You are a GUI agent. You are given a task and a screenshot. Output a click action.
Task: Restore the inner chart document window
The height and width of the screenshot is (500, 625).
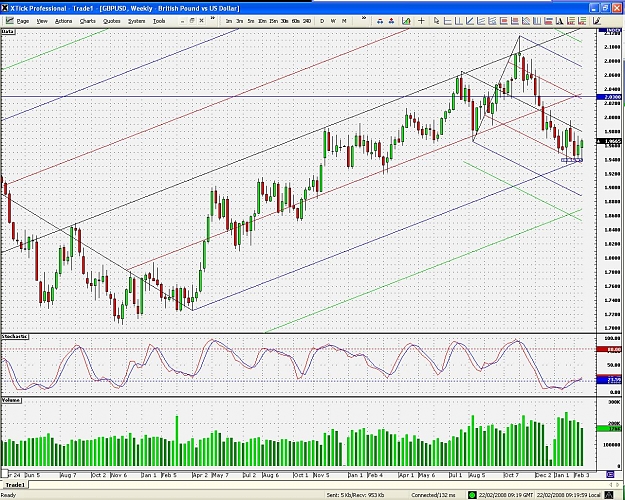[x=192, y=21]
